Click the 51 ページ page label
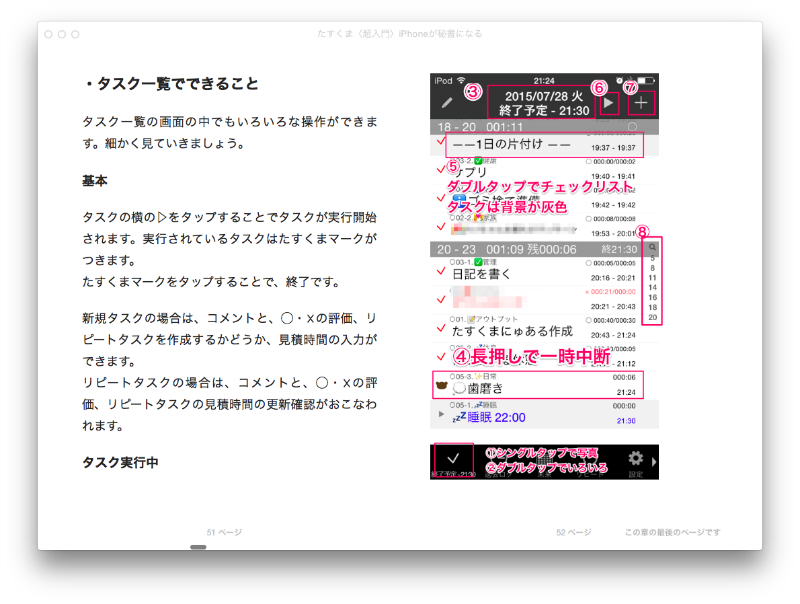The image size is (800, 604). [224, 532]
